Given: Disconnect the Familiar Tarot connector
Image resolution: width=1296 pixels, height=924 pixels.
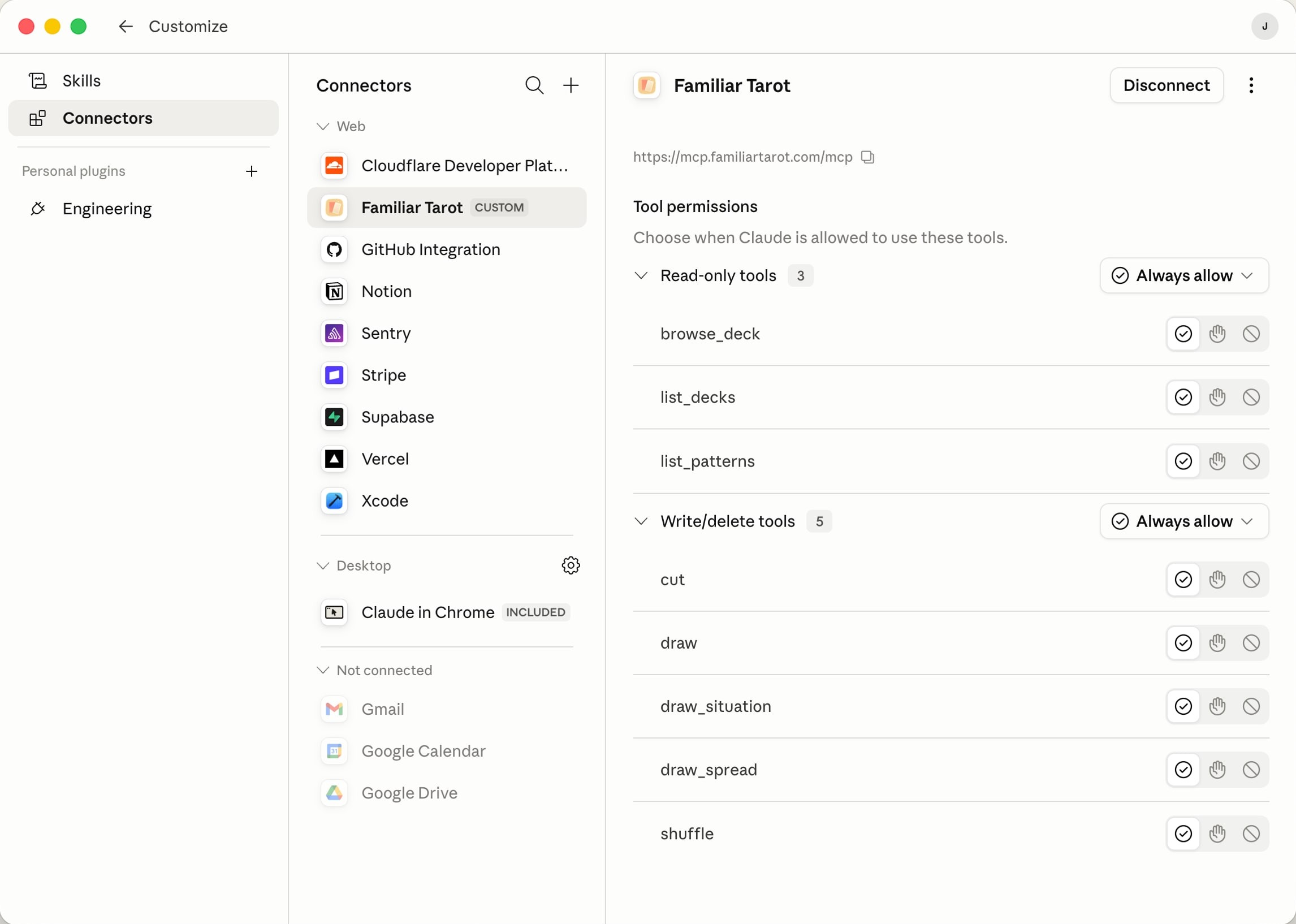Looking at the screenshot, I should pos(1167,85).
